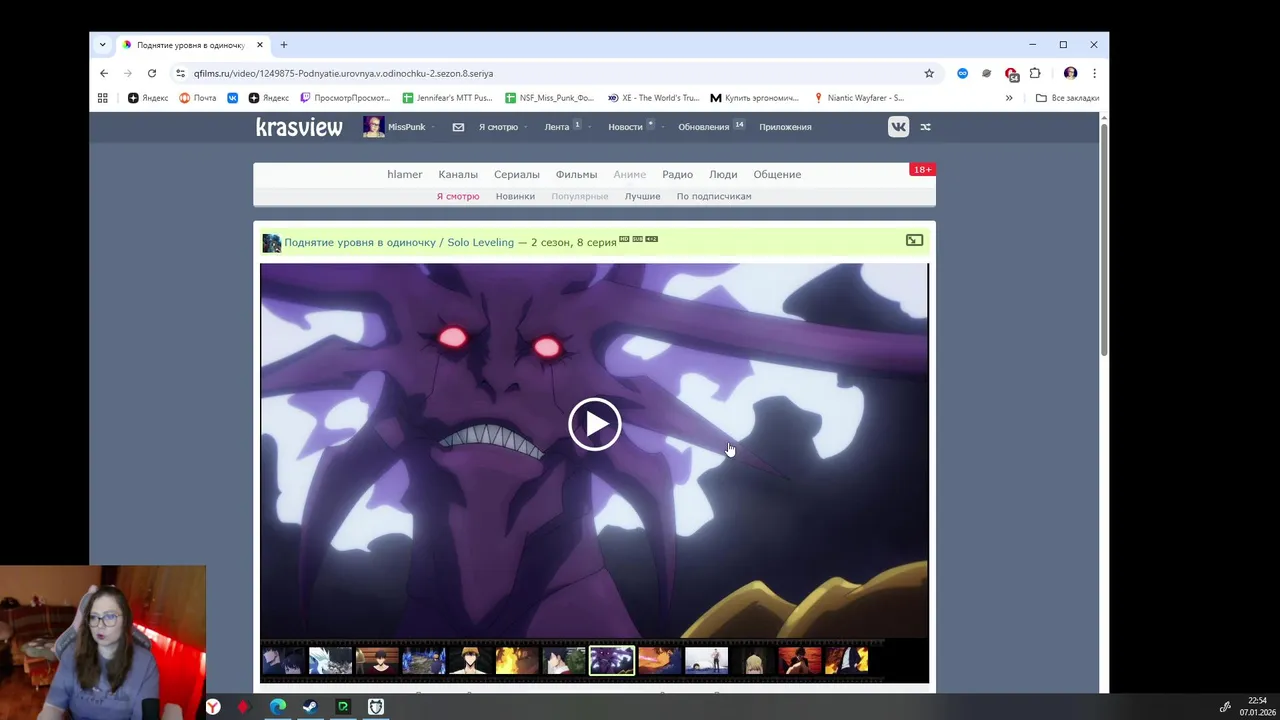The image size is (1280, 720).
Task: Select the last fire thumbnail in filmstrip
Action: [x=847, y=660]
